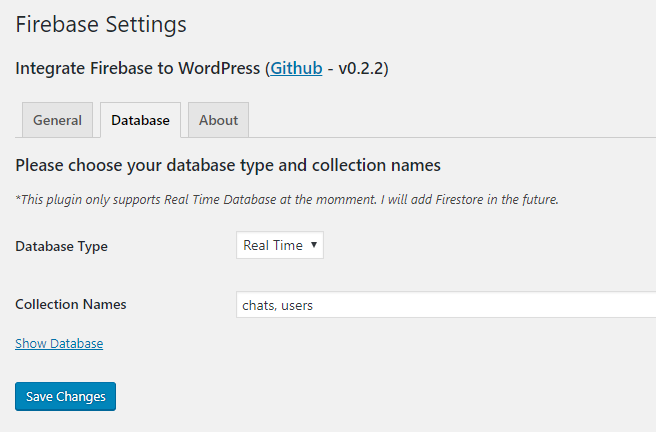
Task: Click the Database Type label
Action: coord(61,246)
